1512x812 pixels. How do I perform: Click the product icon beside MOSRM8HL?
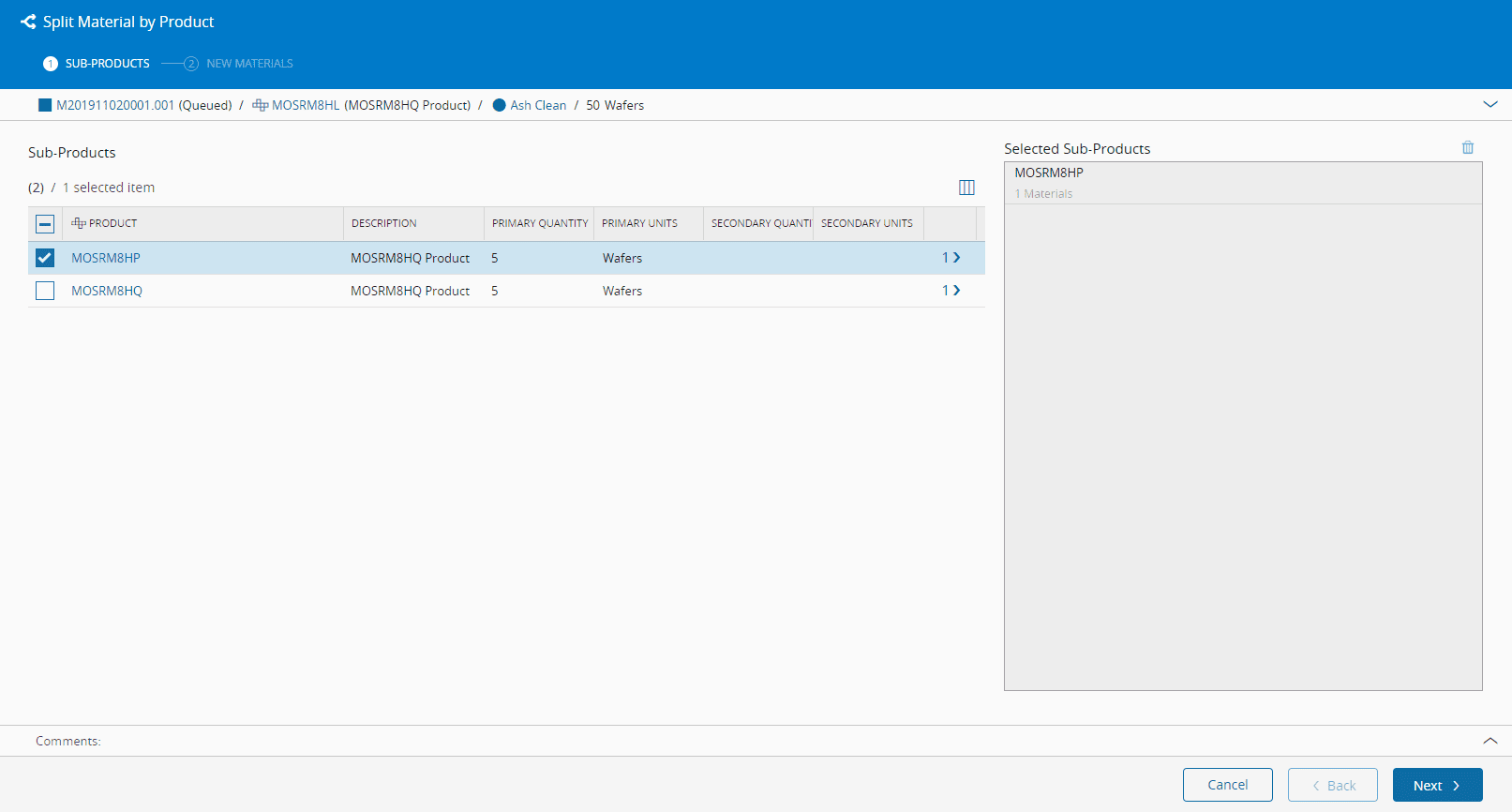click(260, 105)
